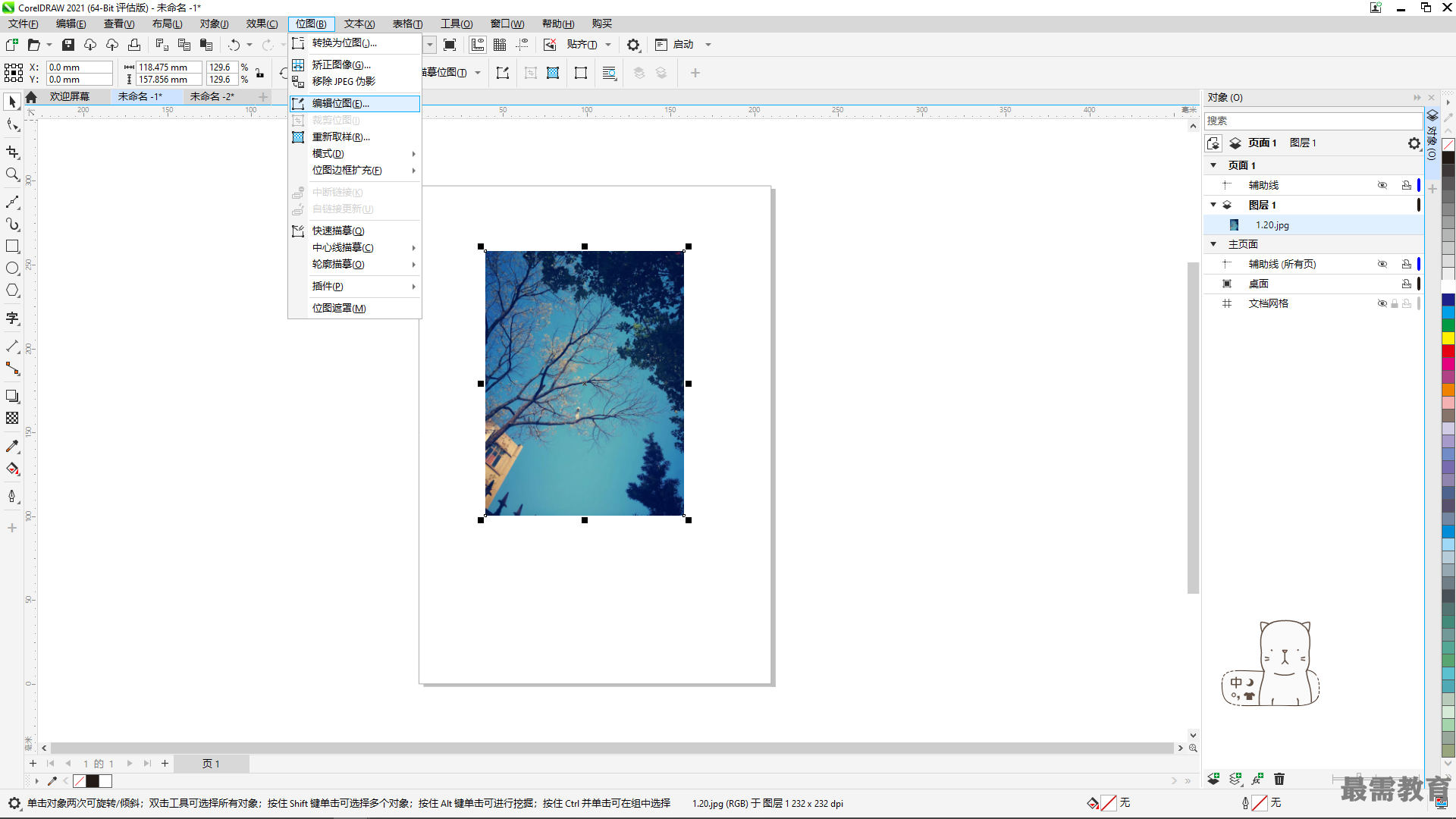This screenshot has height=819, width=1456.
Task: Select the Parallel Dimension tool
Action: (12, 347)
